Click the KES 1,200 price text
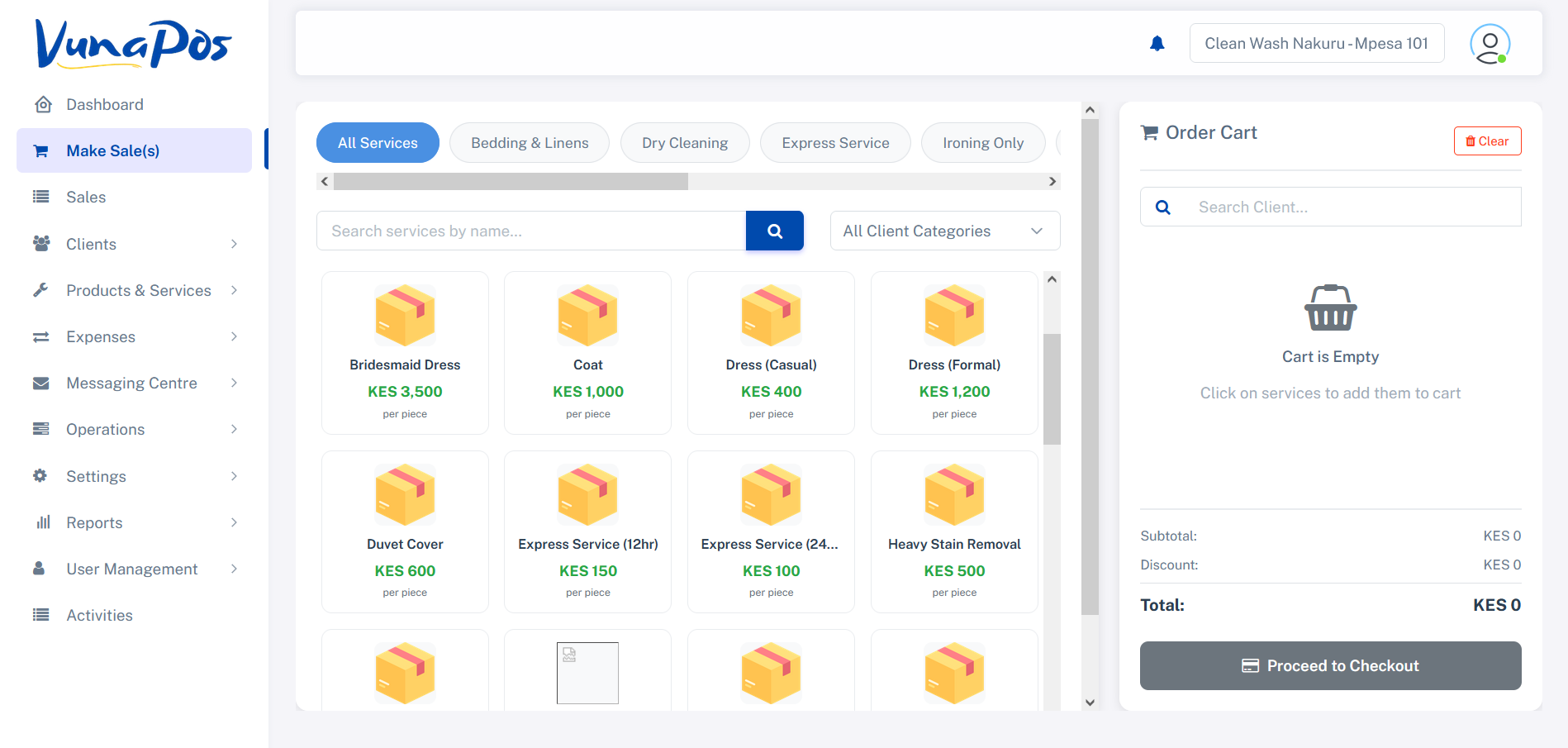Viewport: 1568px width, 748px height. click(x=954, y=392)
